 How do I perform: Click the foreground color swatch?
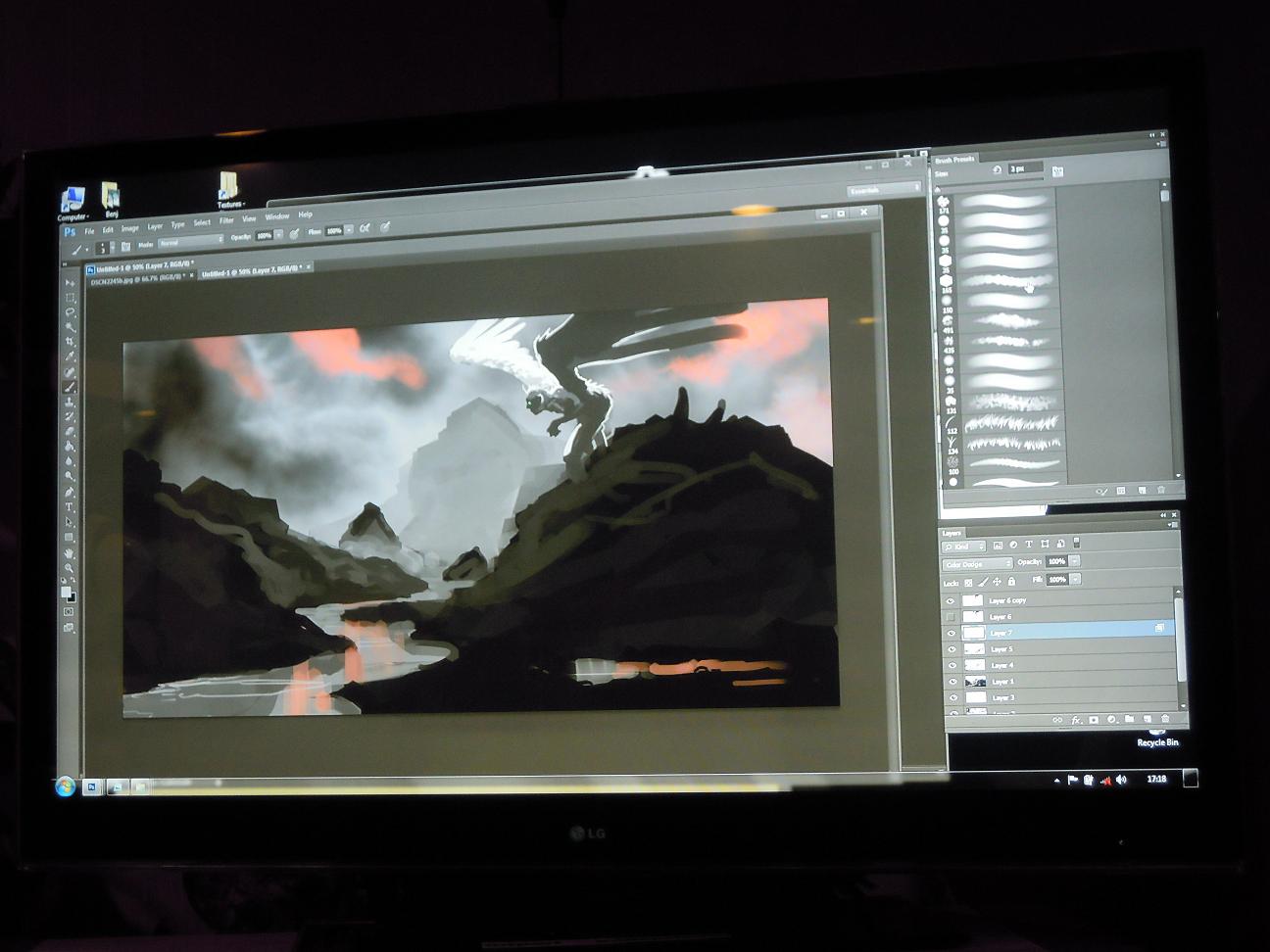(x=66, y=591)
